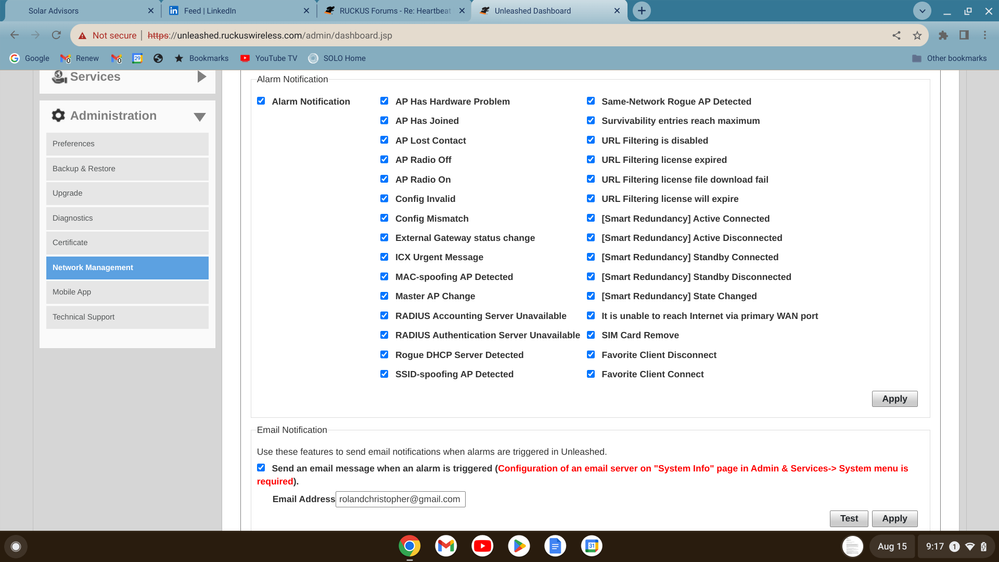Toggle Favorite Client Connect checkbox
The height and width of the screenshot is (562, 999).
pyautogui.click(x=591, y=374)
